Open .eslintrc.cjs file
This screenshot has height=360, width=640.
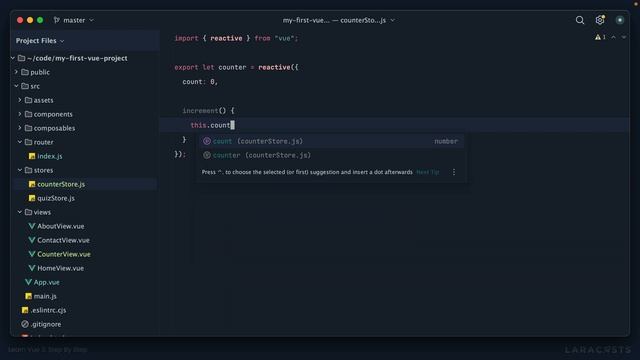pos(48,310)
